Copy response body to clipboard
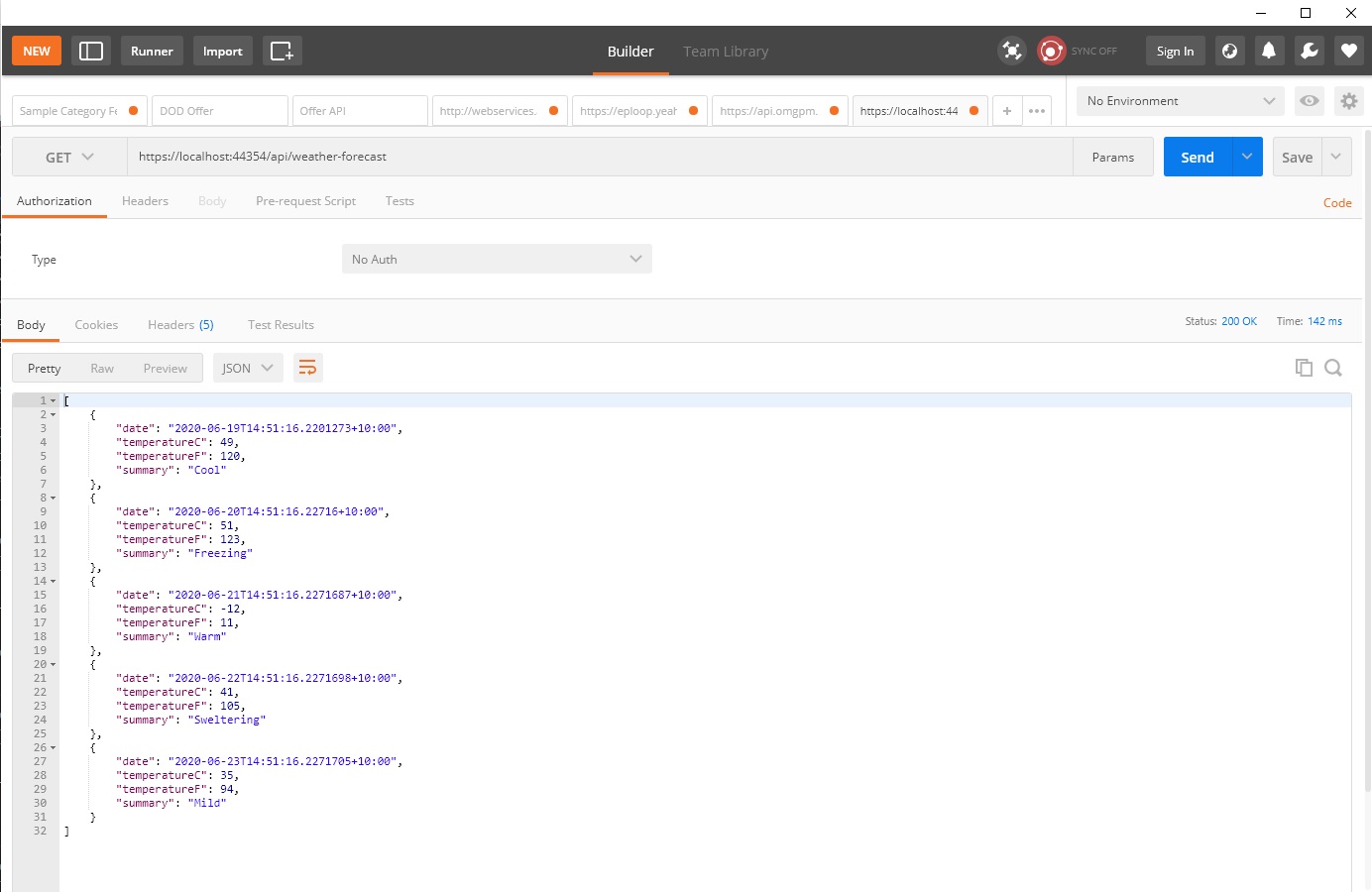The width and height of the screenshot is (1372, 892). point(1304,368)
